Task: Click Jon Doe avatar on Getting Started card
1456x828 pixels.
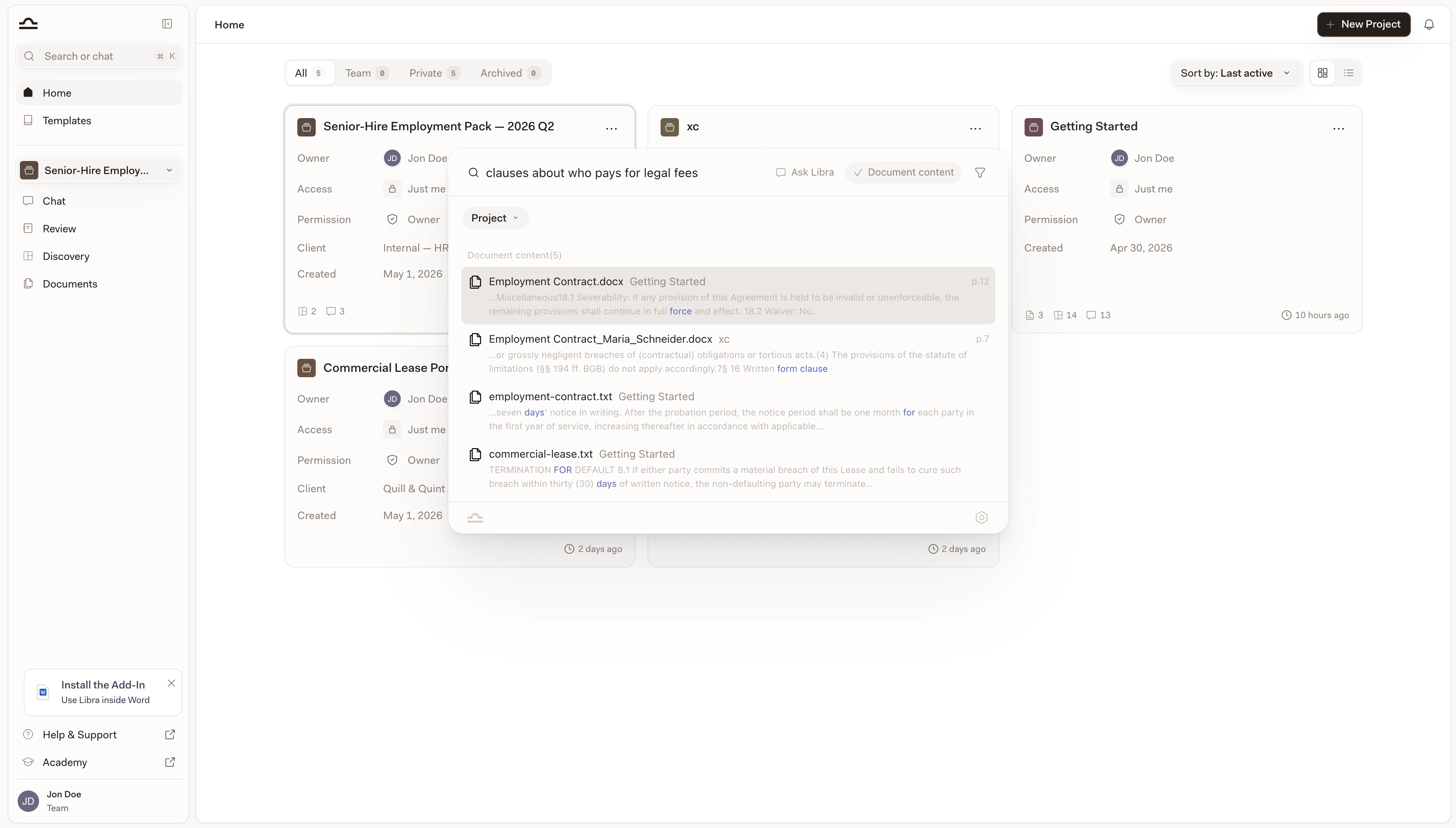Action: [1119, 158]
